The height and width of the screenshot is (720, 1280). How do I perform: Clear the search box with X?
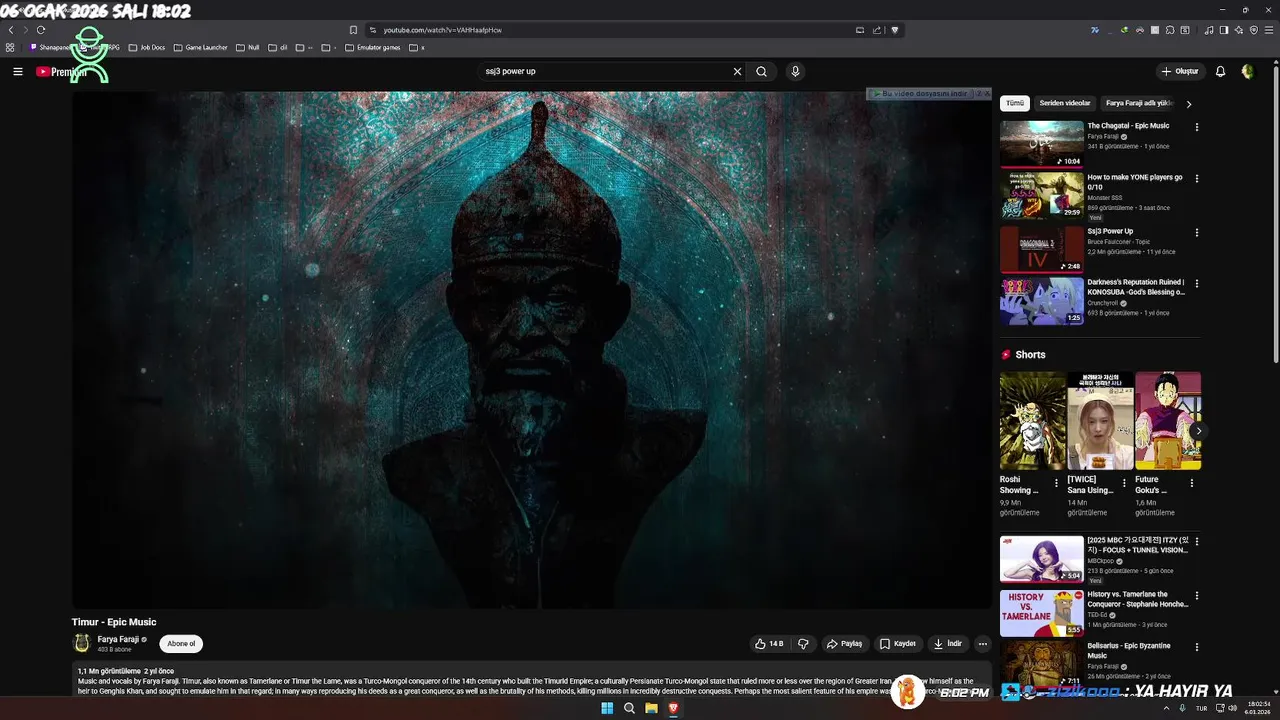737,71
